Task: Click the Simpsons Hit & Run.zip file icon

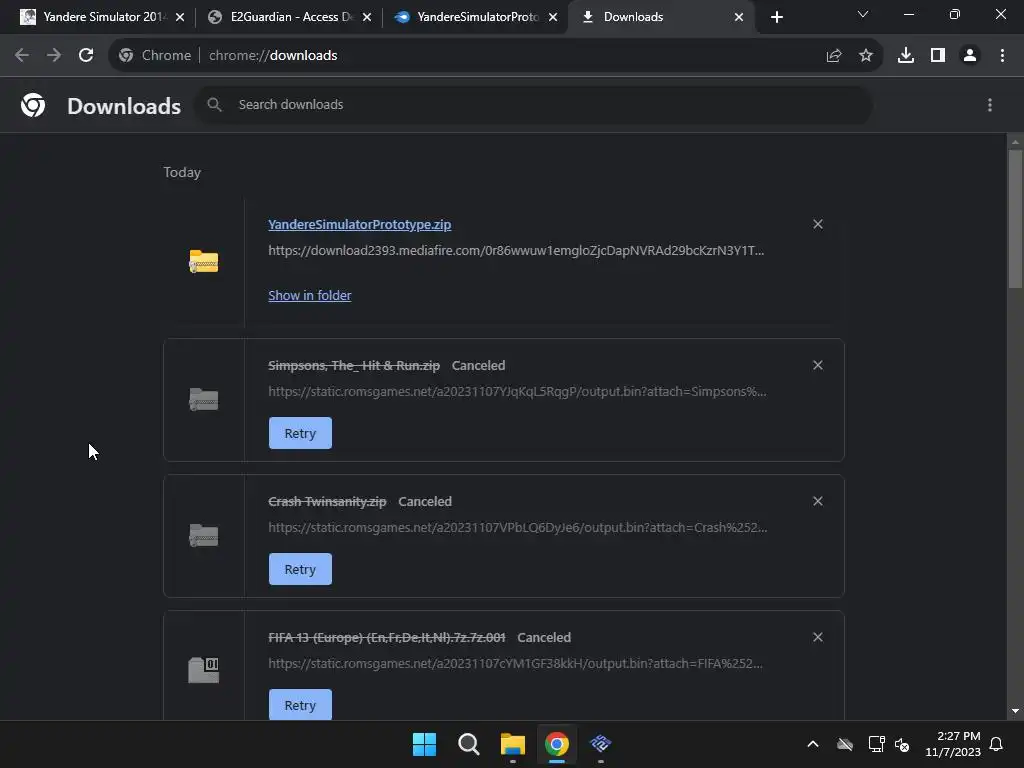Action: [x=204, y=399]
